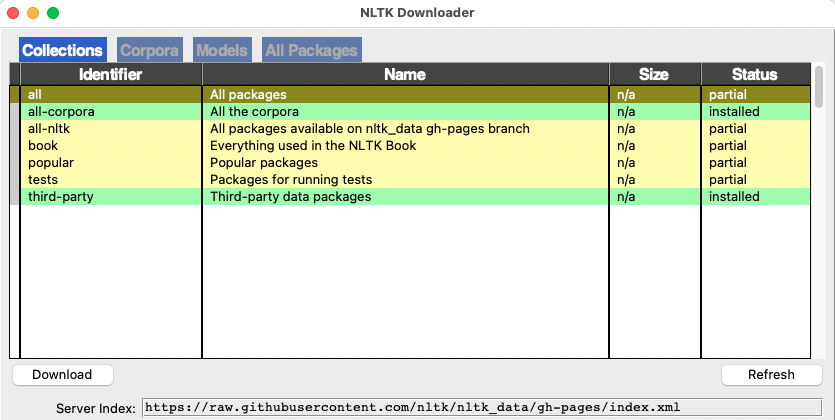Close the NLTK Downloader window
The height and width of the screenshot is (420, 835).
13,13
